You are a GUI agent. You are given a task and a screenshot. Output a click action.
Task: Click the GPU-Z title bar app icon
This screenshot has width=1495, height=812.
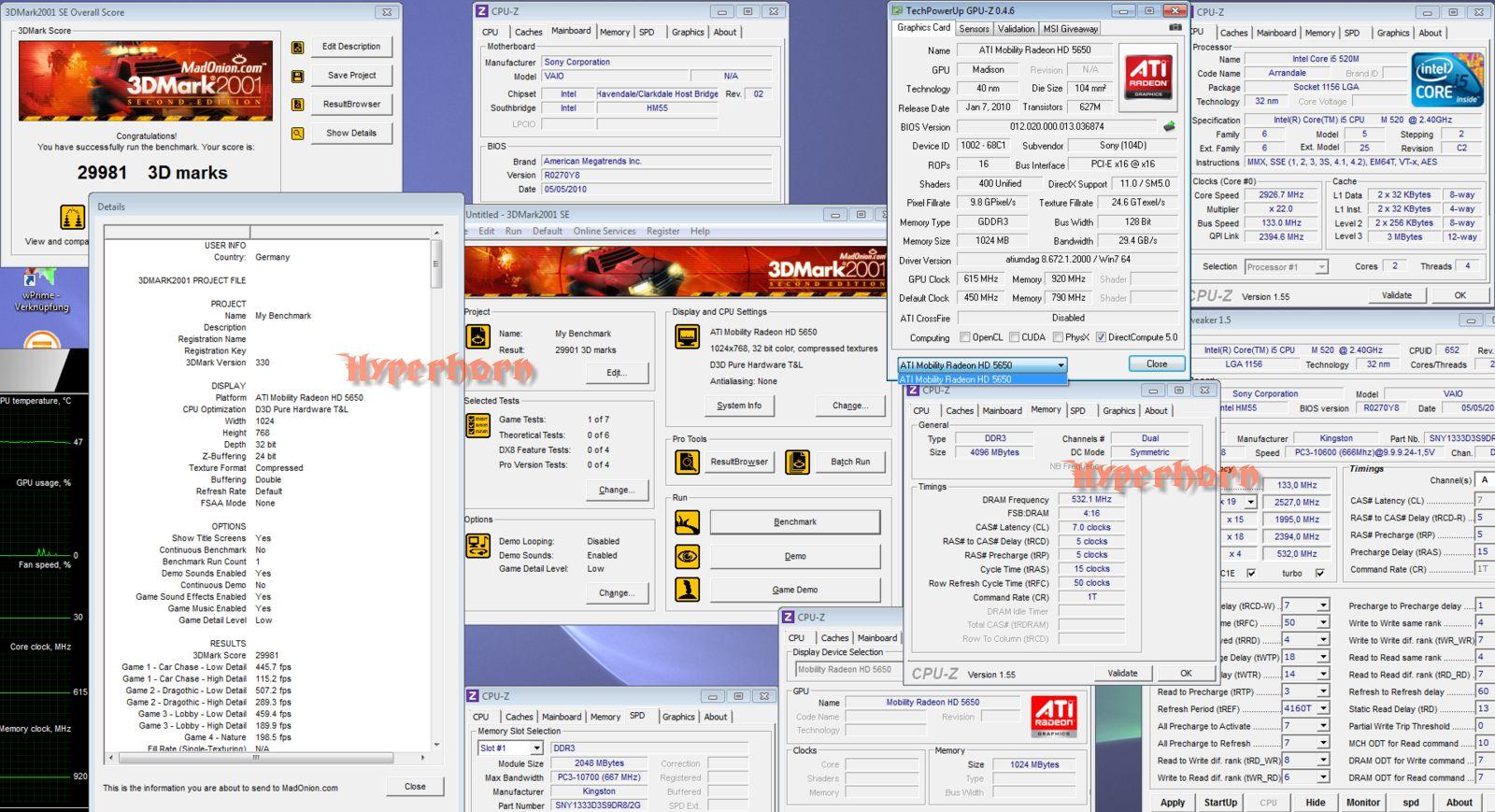coord(897,11)
